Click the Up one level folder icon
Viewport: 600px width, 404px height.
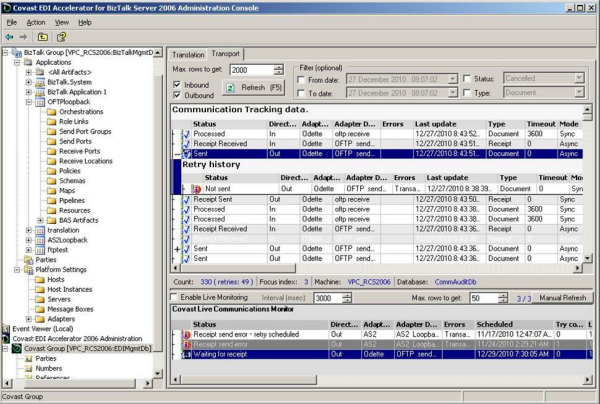point(42,37)
